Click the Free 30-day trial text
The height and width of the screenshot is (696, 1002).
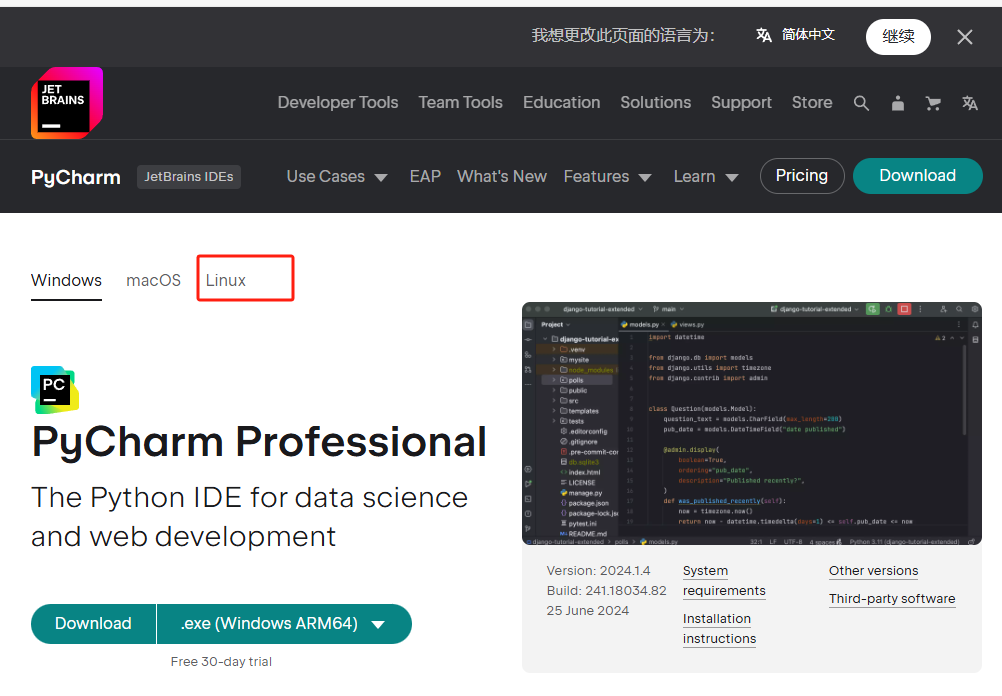(221, 661)
